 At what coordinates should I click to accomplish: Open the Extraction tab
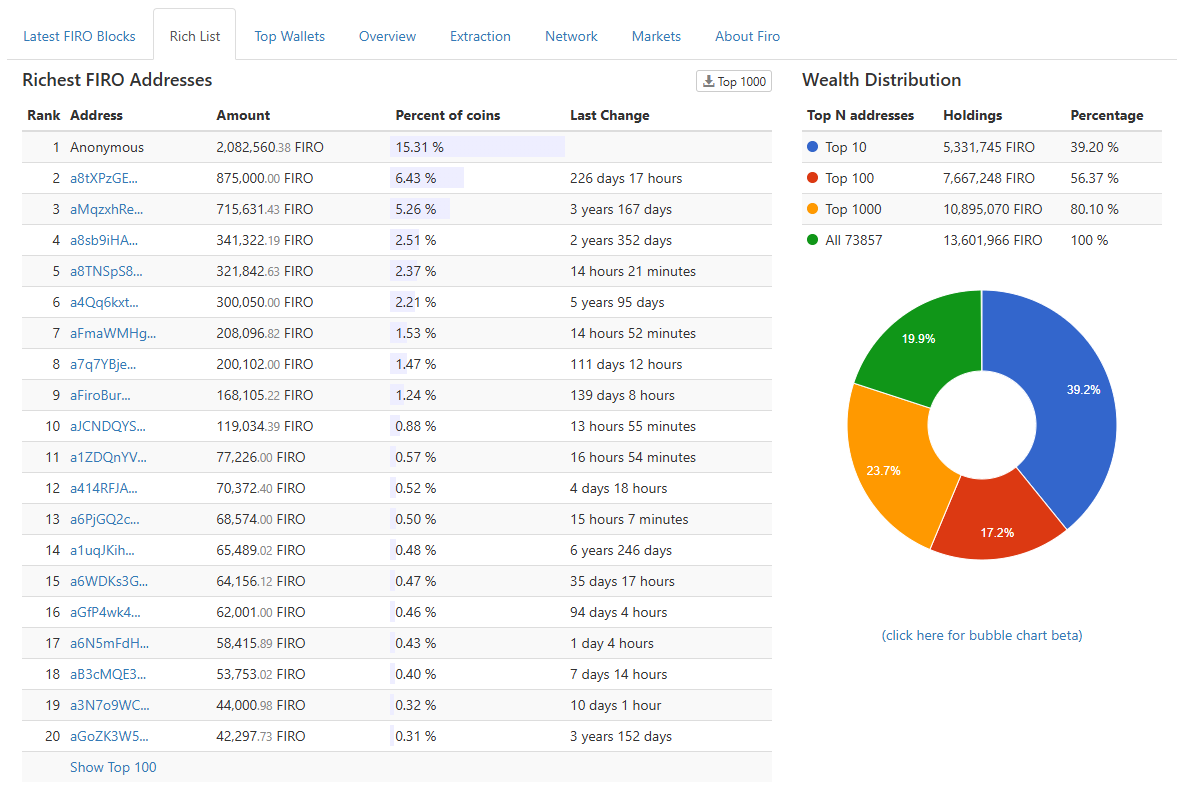tap(480, 36)
